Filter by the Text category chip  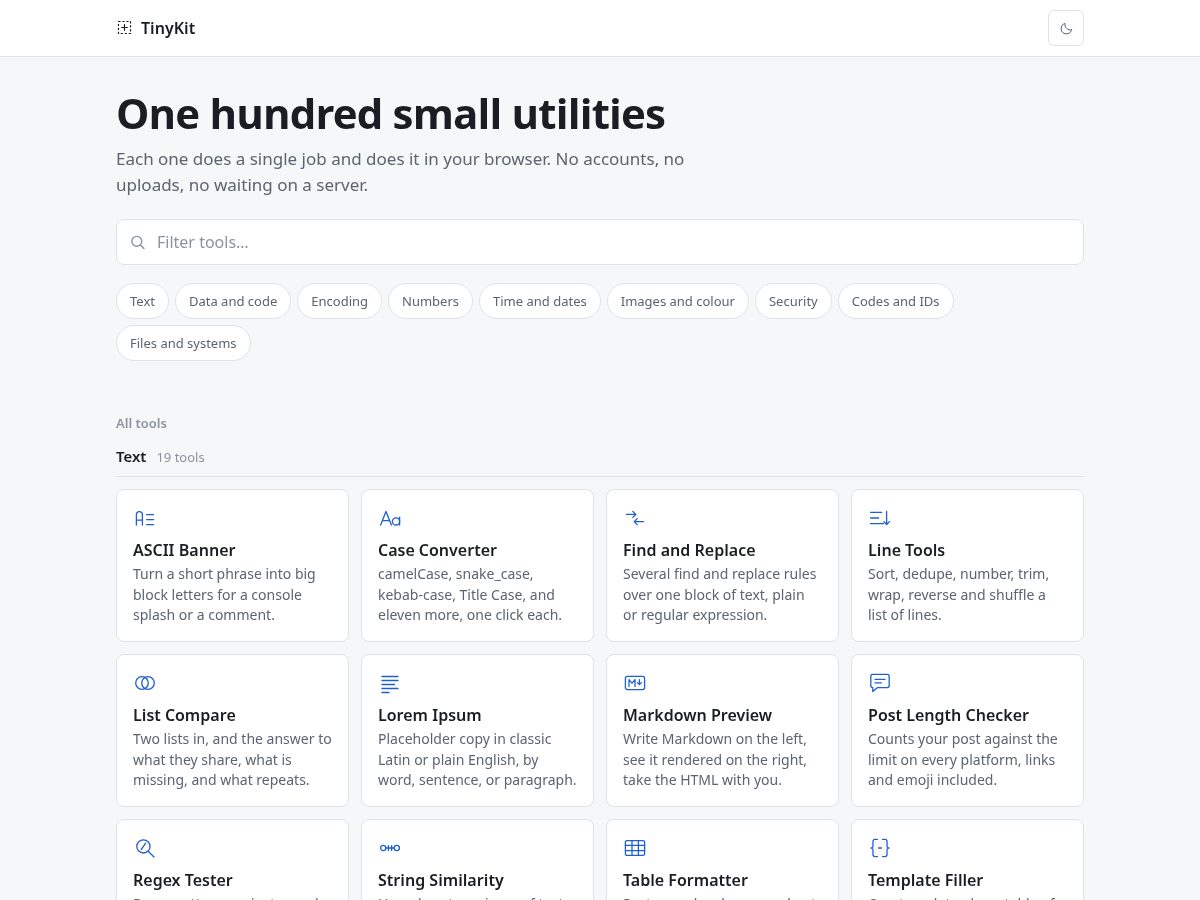coord(142,301)
